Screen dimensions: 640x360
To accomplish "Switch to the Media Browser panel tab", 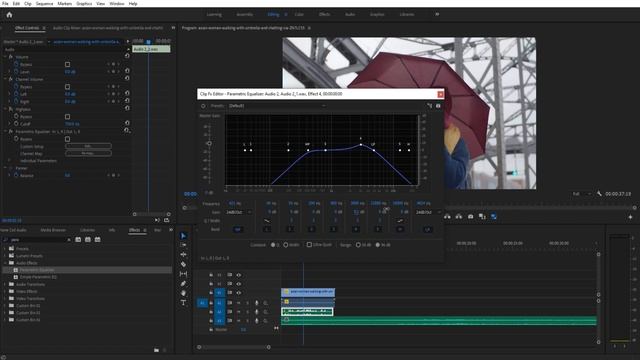I will [x=53, y=230].
